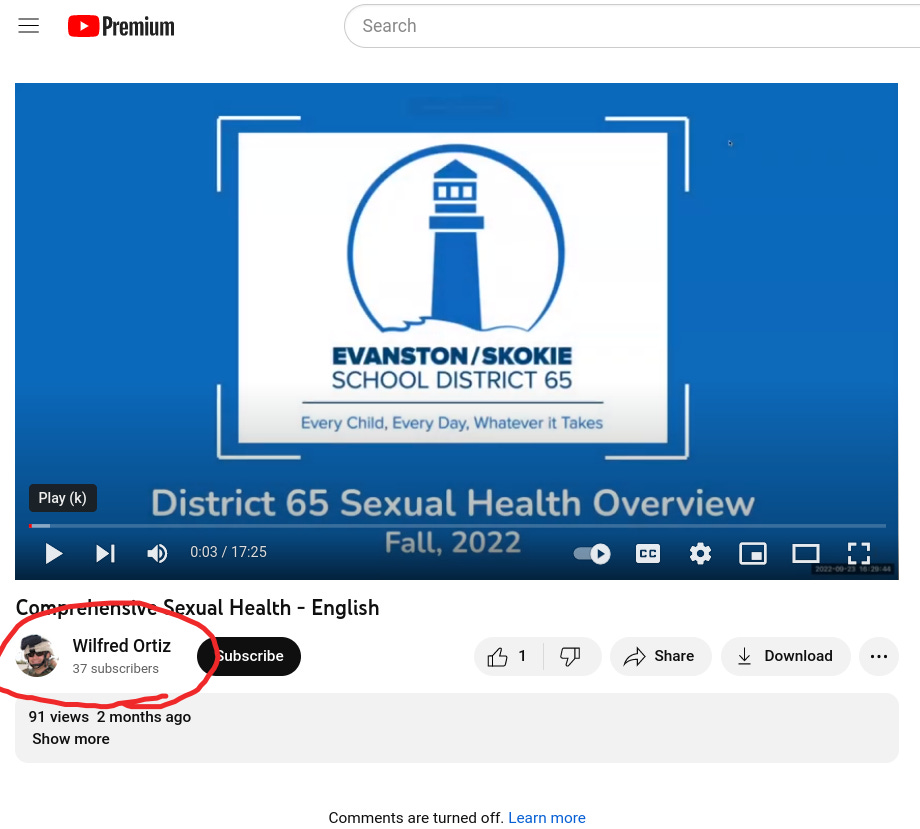The height and width of the screenshot is (829, 920).
Task: Expand description with Show more
Action: tap(71, 739)
